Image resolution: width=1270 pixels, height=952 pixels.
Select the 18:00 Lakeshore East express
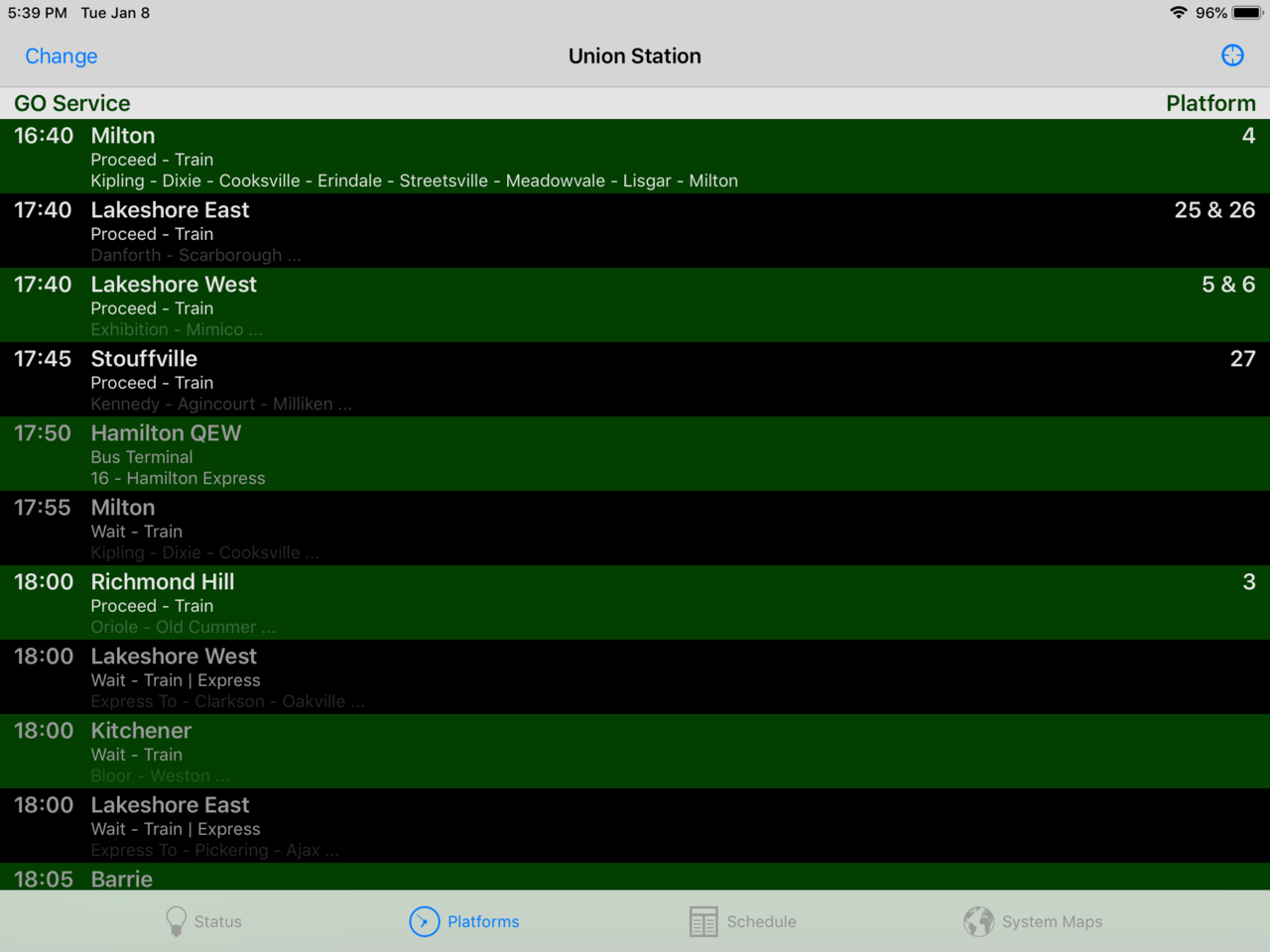[x=635, y=826]
